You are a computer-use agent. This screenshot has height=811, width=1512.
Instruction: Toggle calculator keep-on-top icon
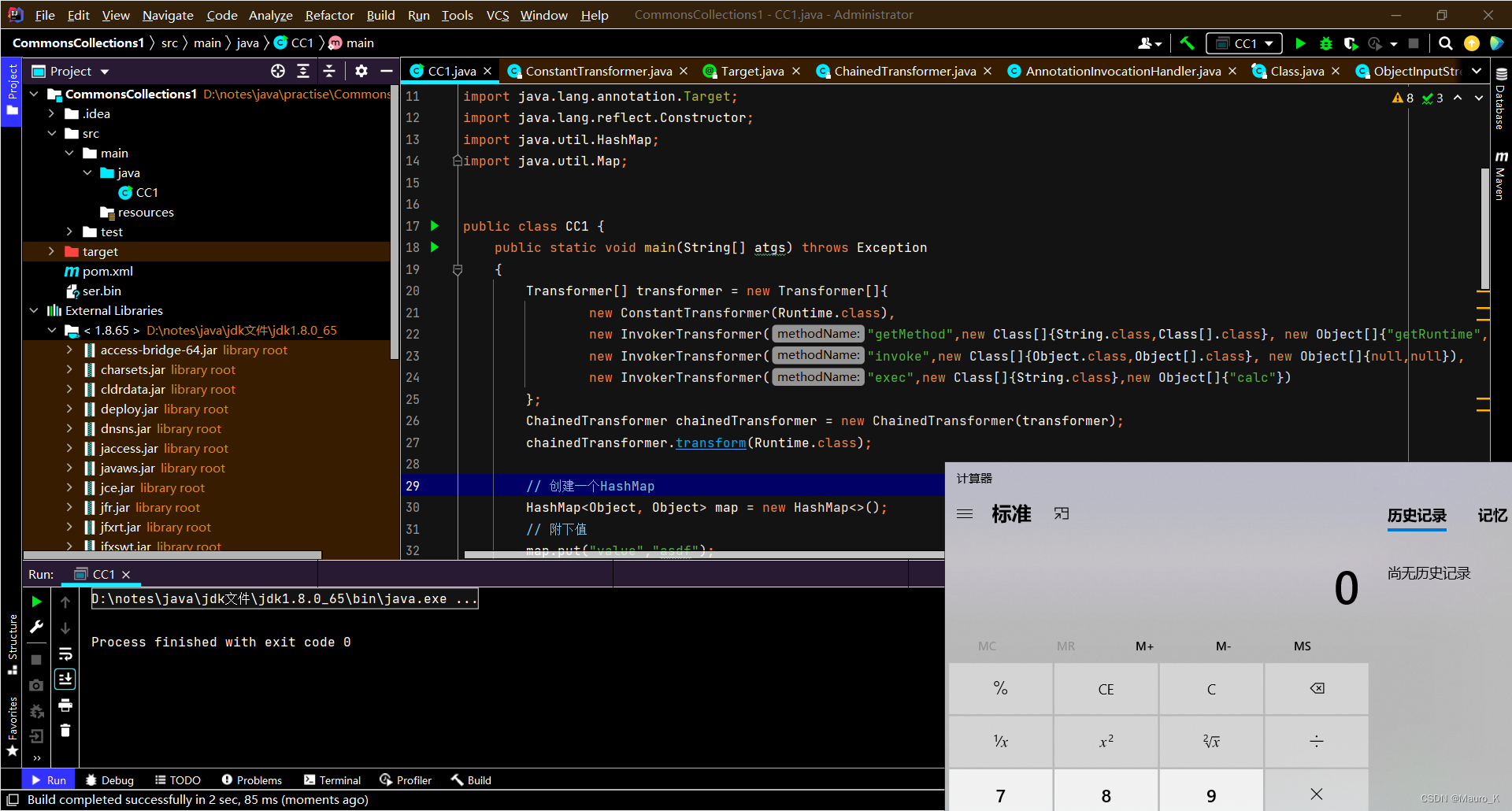tap(1062, 514)
